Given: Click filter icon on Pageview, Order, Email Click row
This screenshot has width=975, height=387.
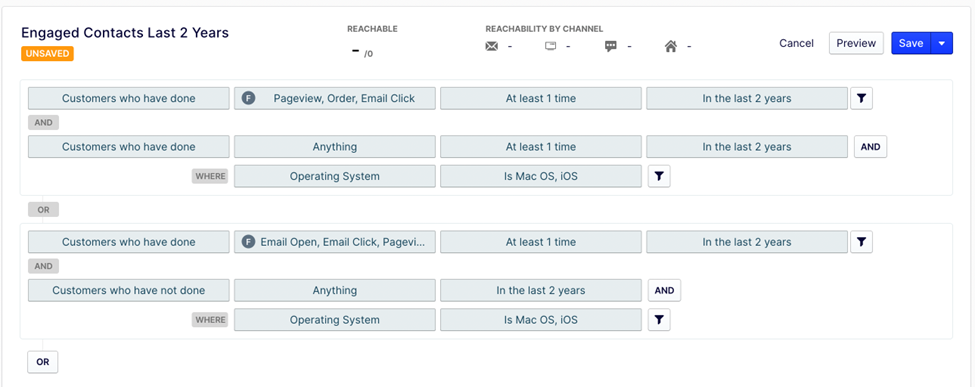Looking at the screenshot, I should pyautogui.click(x=861, y=98).
